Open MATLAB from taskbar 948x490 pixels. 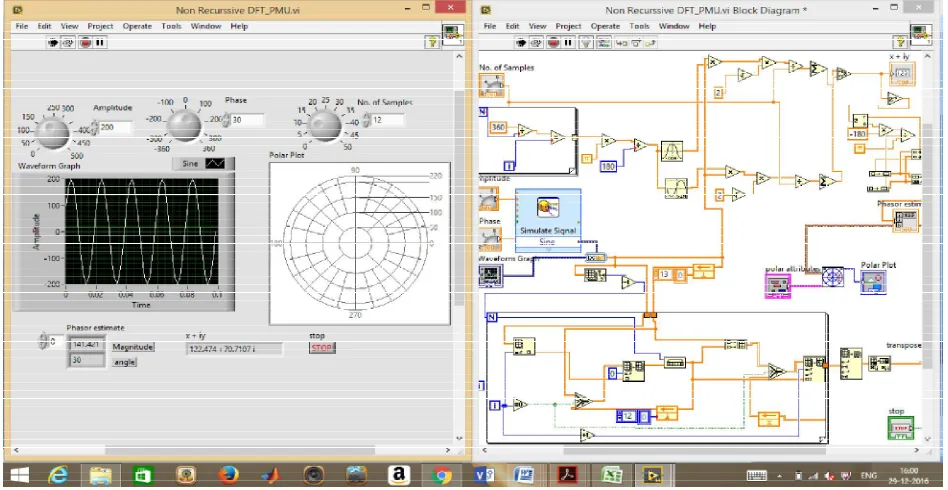[271, 476]
